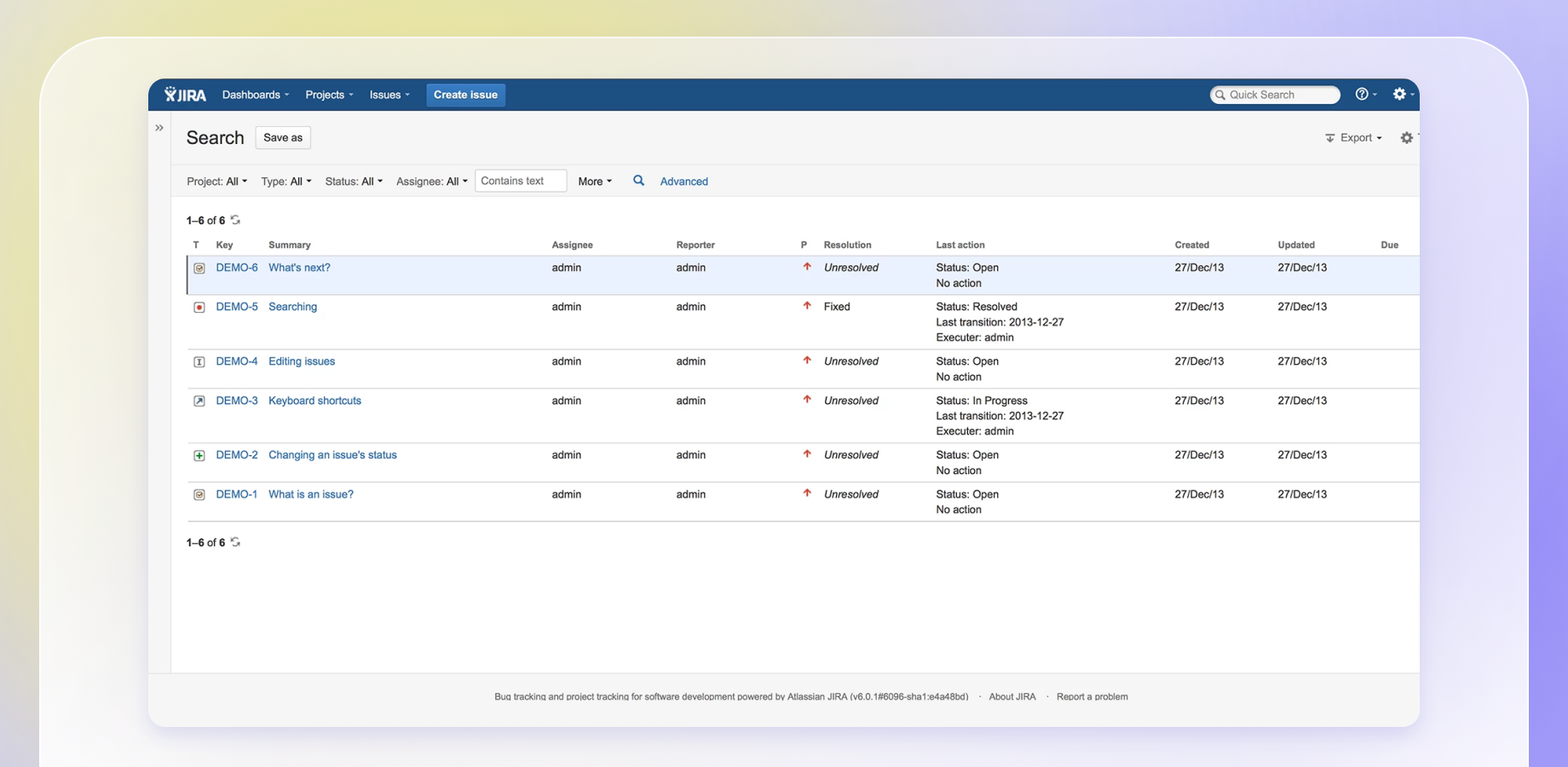This screenshot has height=767, width=1568.
Task: Click priority arrow for DEMO-1
Action: [807, 493]
